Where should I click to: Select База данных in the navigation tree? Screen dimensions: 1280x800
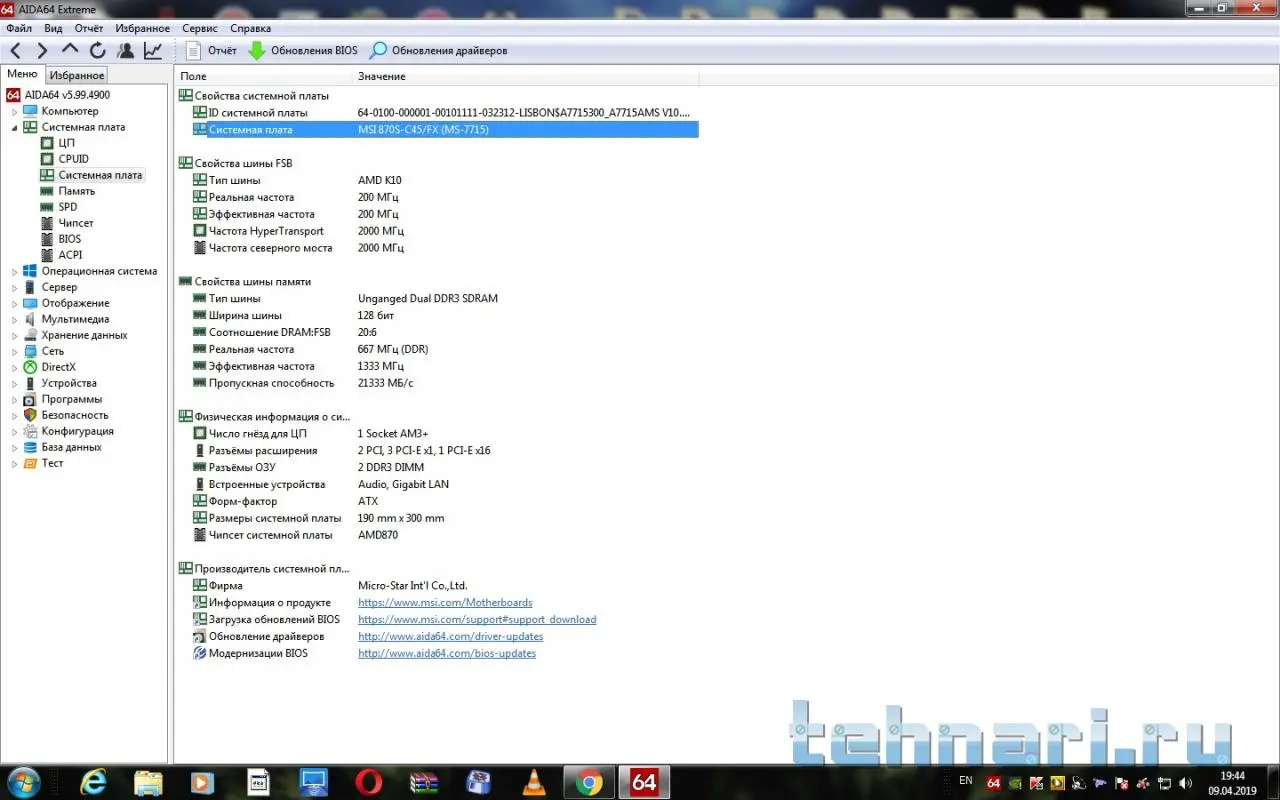click(x=71, y=447)
